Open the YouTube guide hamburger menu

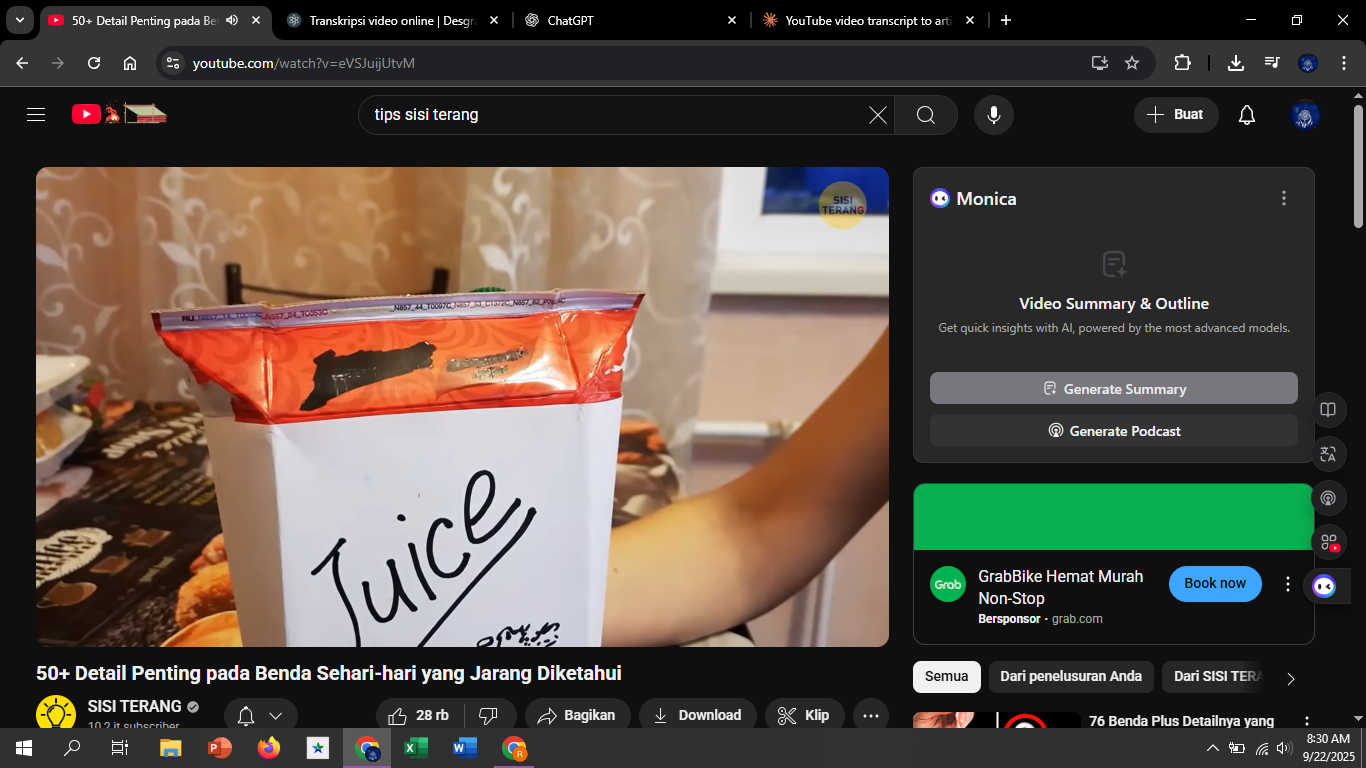36,115
